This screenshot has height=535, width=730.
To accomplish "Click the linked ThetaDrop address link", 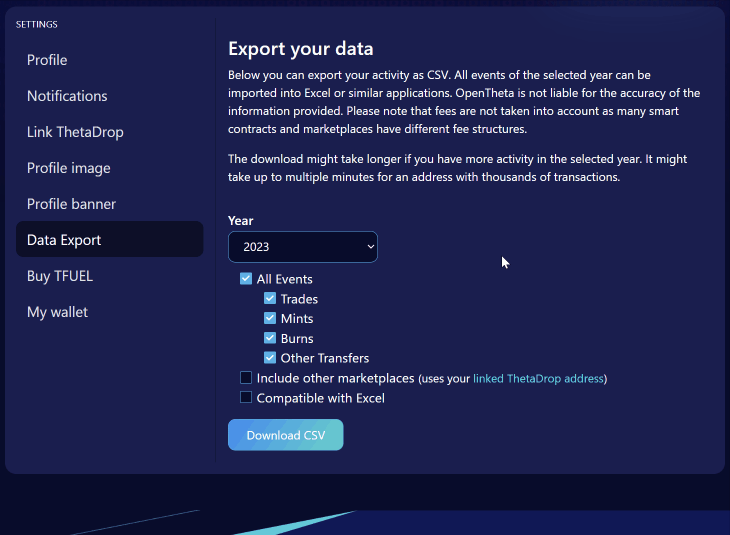I will (x=538, y=379).
